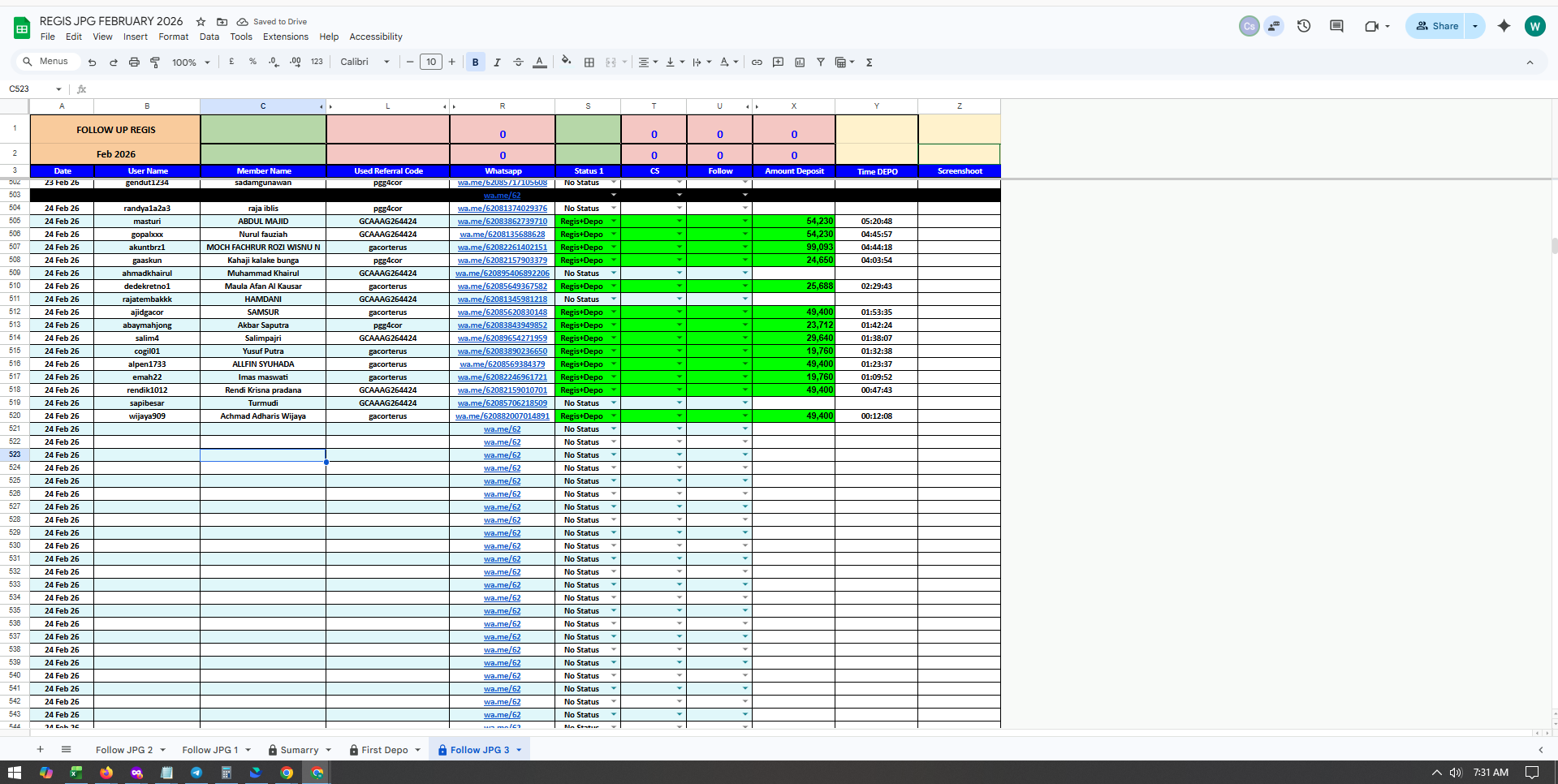The height and width of the screenshot is (784, 1558).
Task: Click the insert link icon
Action: (x=757, y=62)
